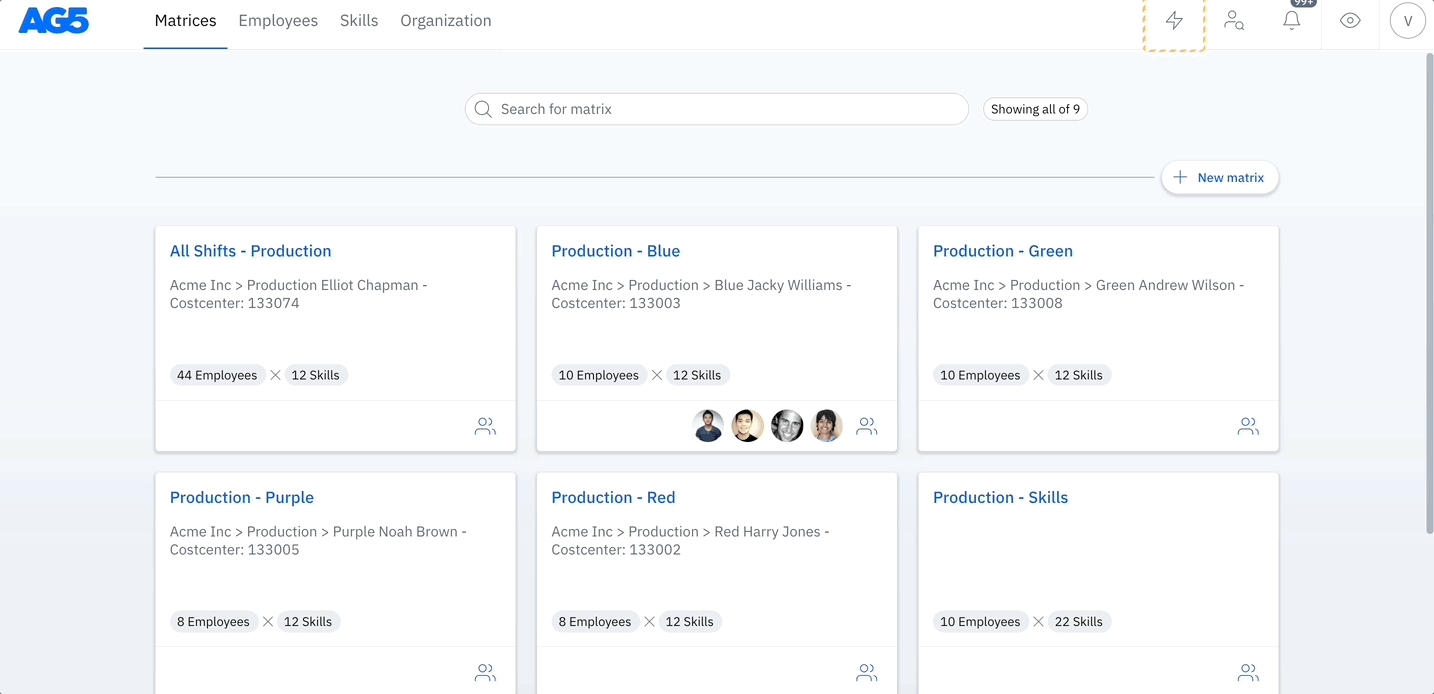Click the 22 Skills chip

pyautogui.click(x=1079, y=622)
